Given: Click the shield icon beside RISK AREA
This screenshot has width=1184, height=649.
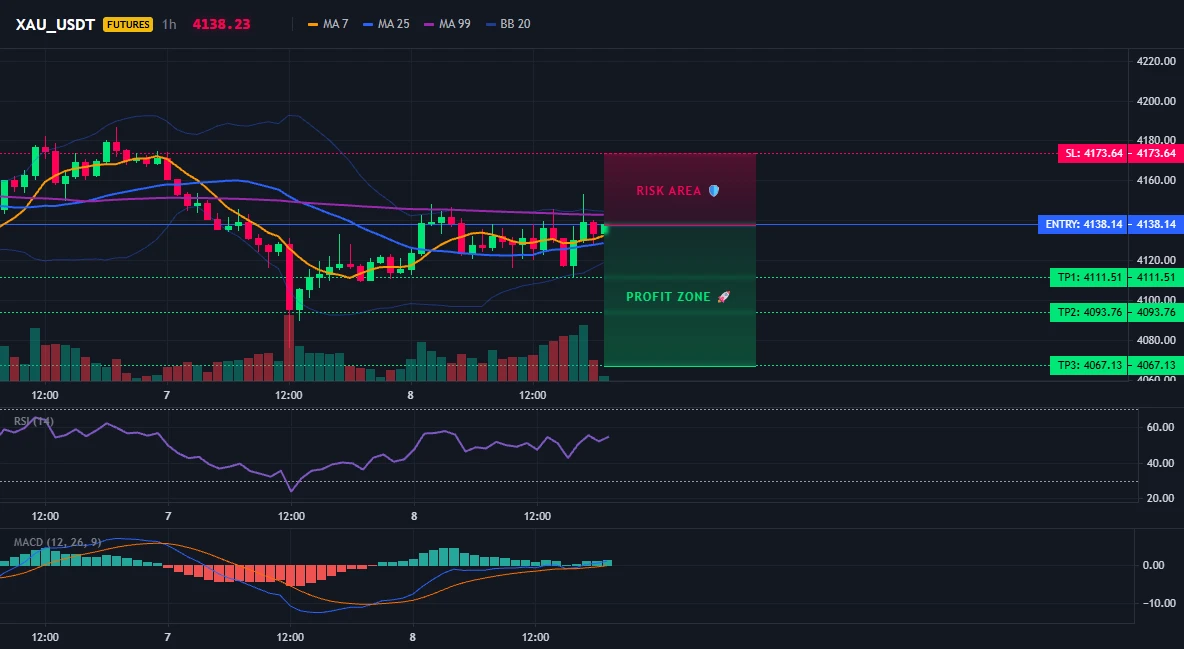Looking at the screenshot, I should tap(714, 191).
